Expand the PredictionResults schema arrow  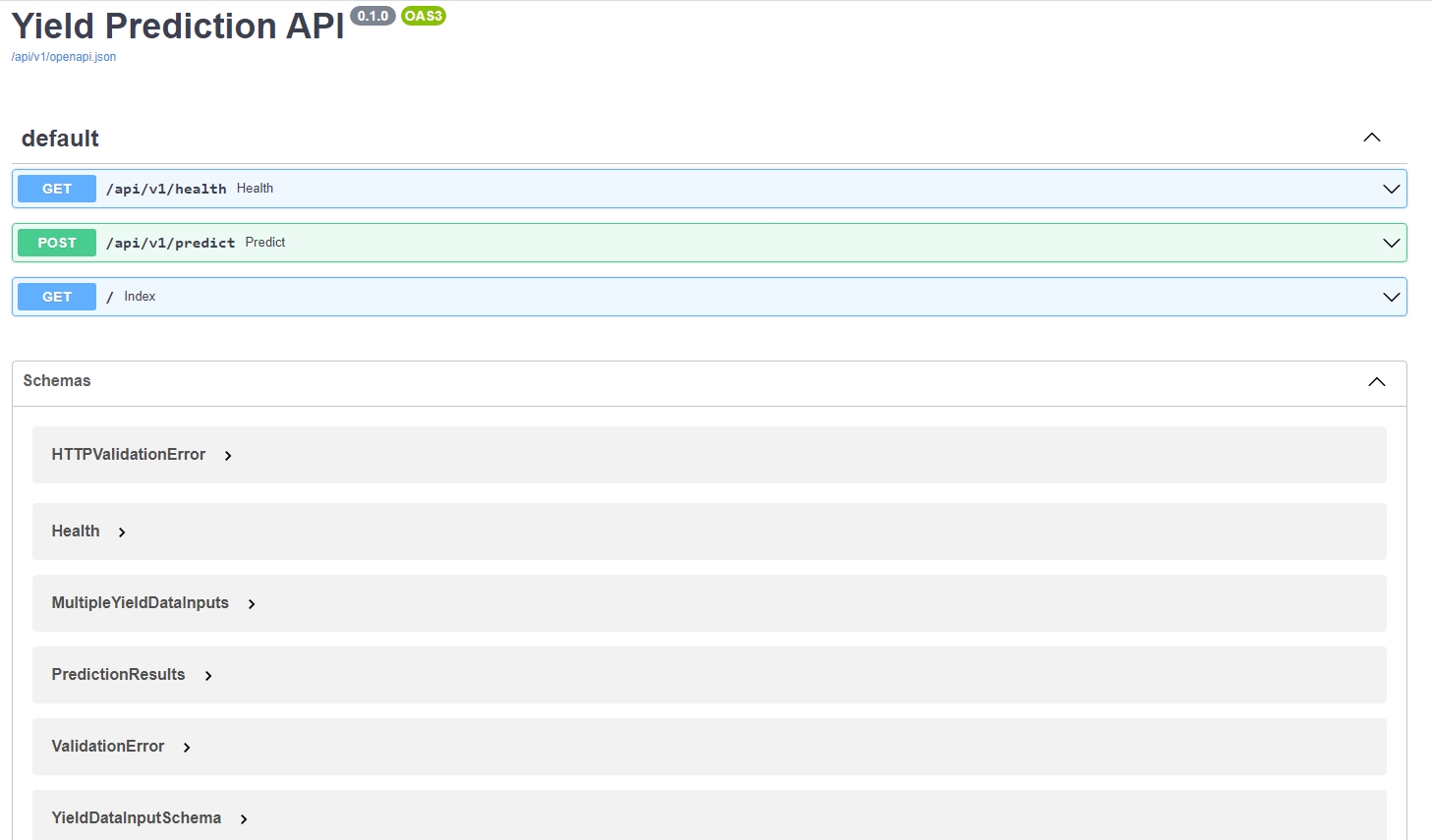click(208, 676)
